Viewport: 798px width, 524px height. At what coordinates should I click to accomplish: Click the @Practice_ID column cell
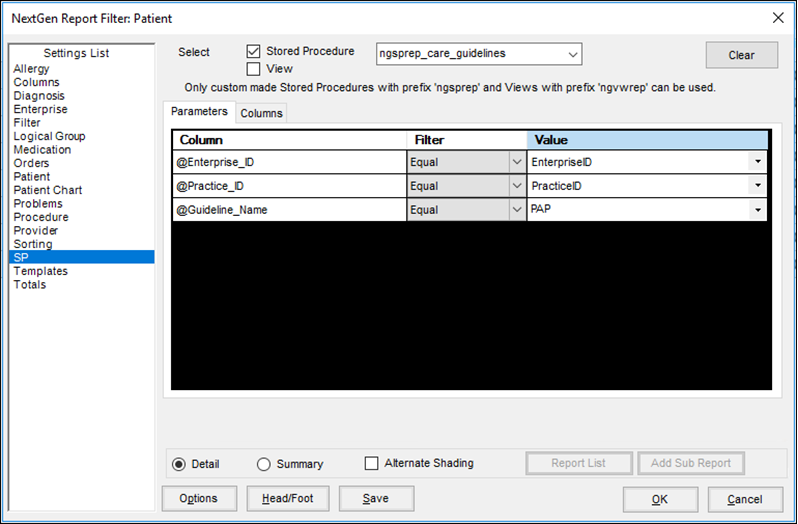pyautogui.click(x=289, y=186)
